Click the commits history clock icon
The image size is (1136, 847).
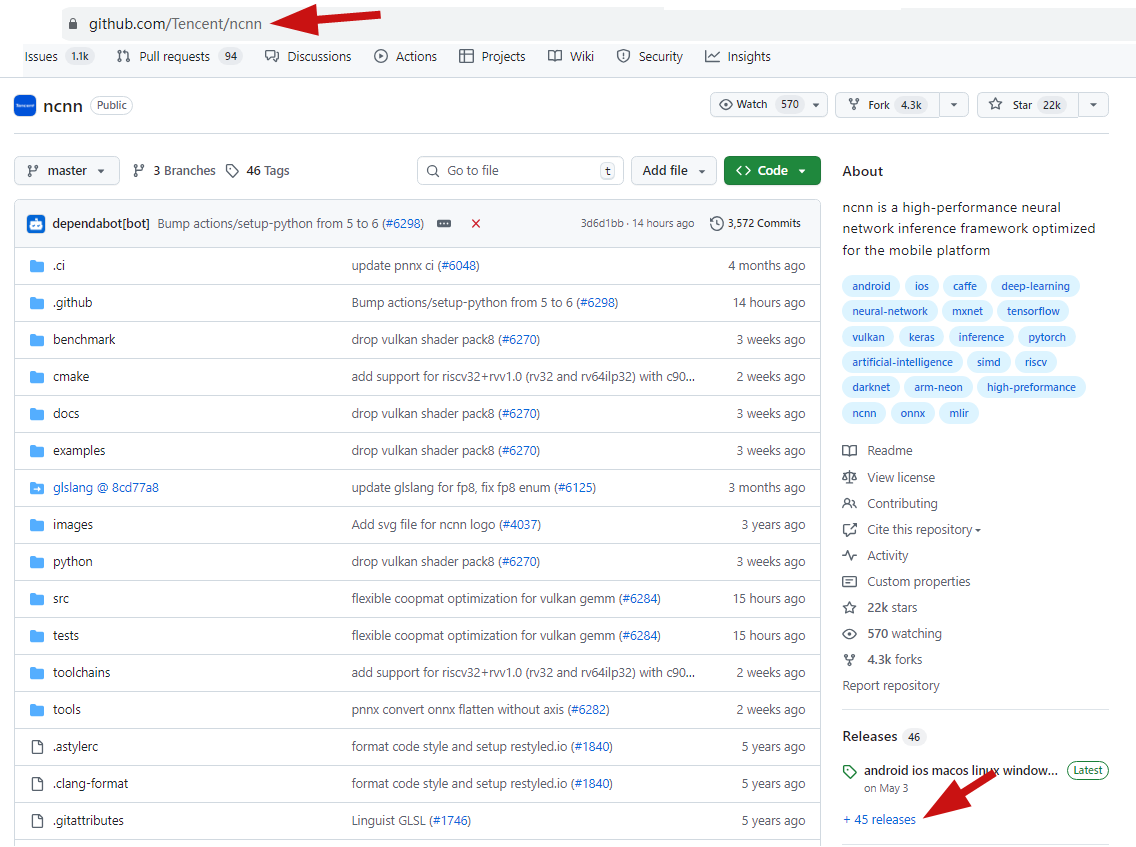tap(716, 224)
